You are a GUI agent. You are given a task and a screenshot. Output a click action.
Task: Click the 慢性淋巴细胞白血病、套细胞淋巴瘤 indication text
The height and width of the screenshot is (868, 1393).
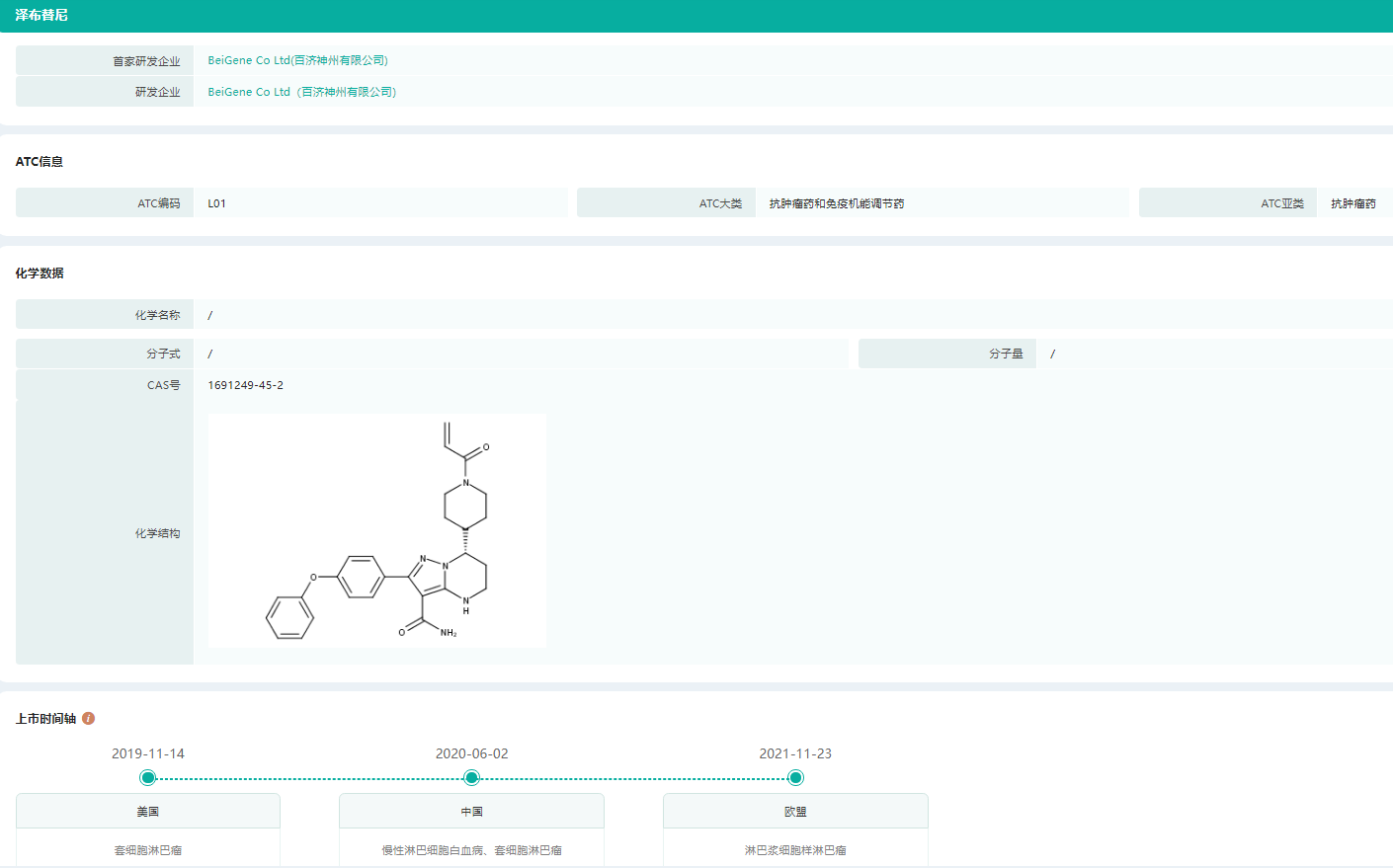pyautogui.click(x=471, y=850)
